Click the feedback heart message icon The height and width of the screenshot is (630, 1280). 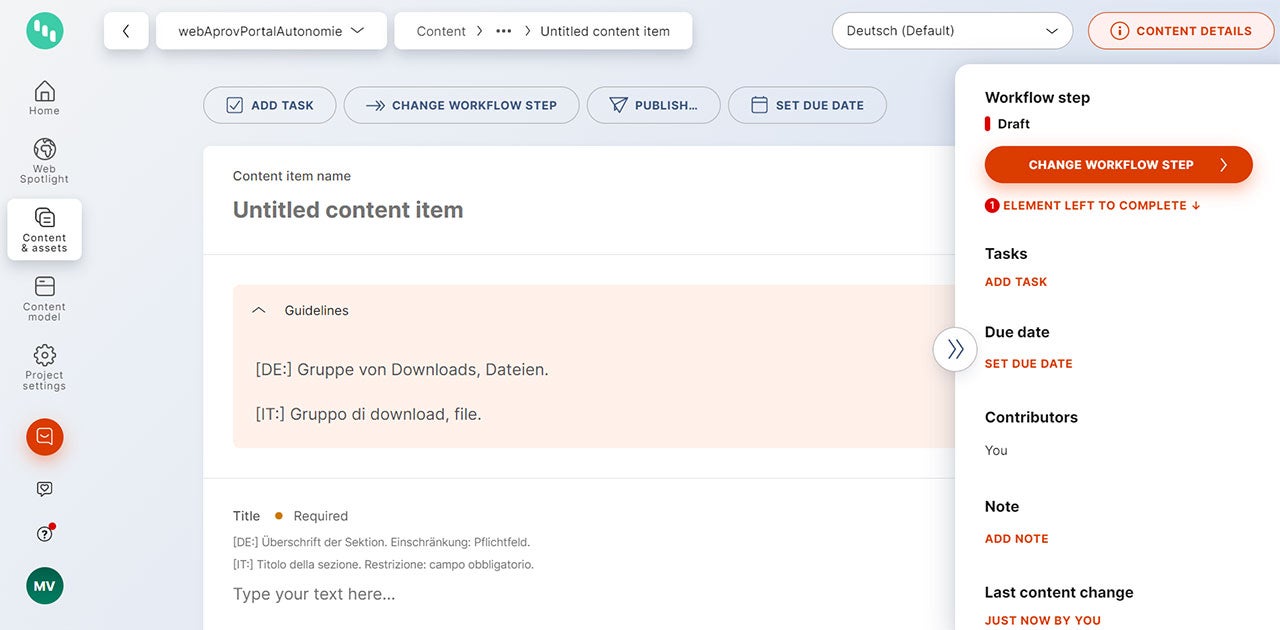pos(45,489)
